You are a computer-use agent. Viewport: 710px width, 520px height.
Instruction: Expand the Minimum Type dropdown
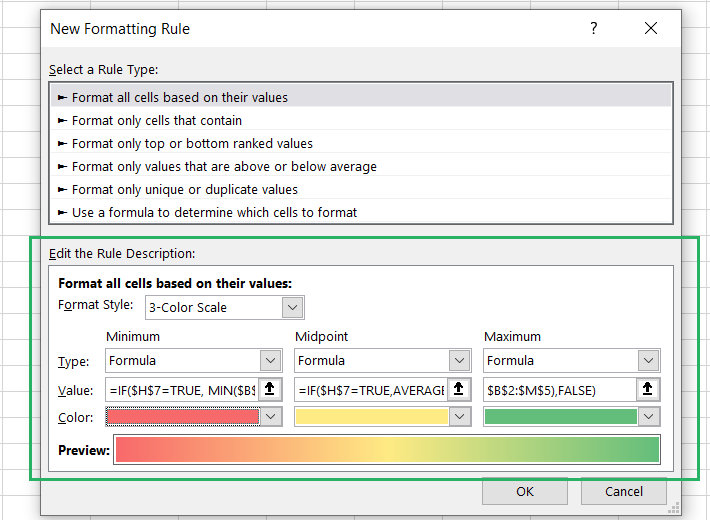tap(271, 361)
